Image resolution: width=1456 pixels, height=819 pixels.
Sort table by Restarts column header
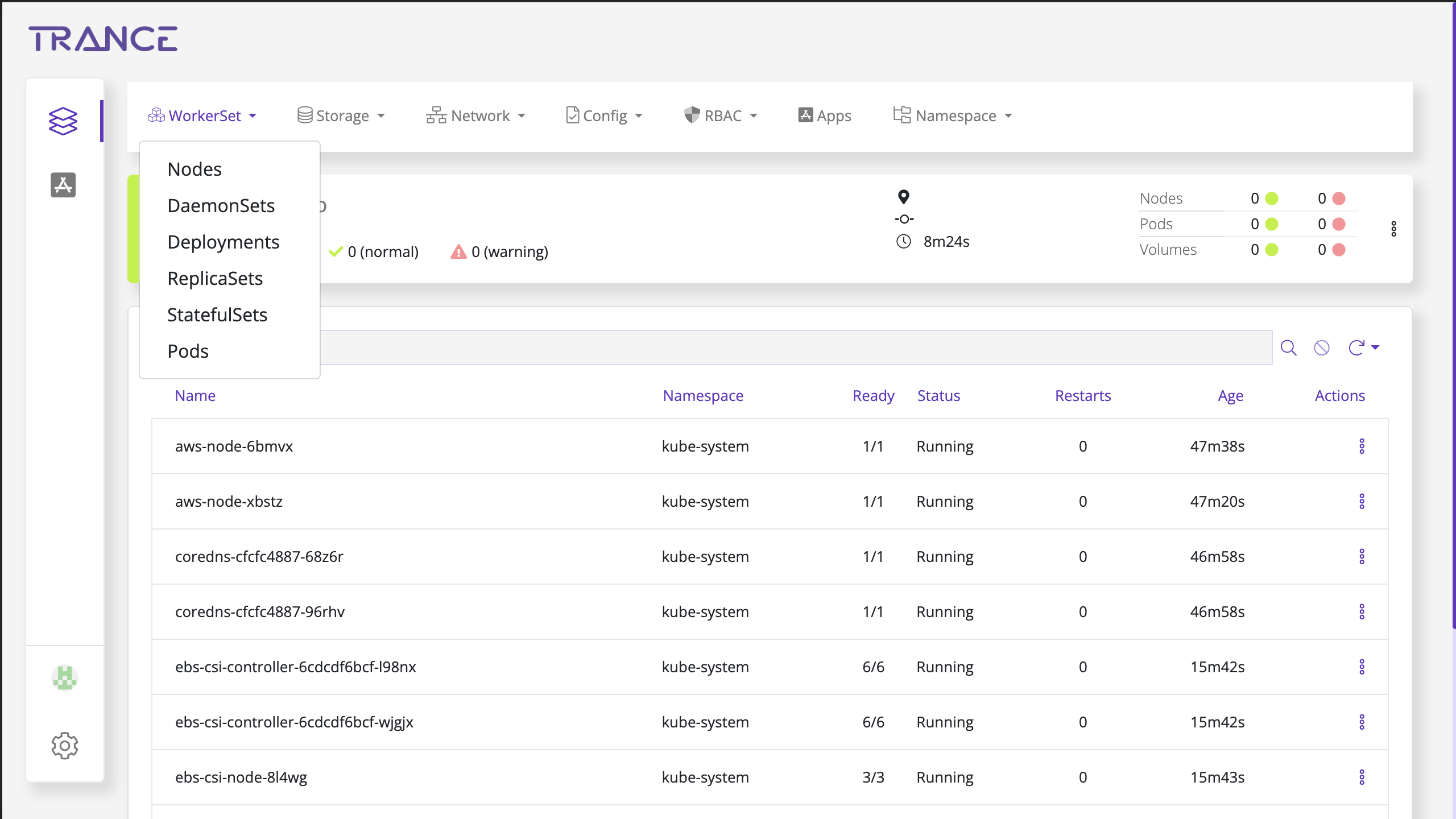(1082, 396)
